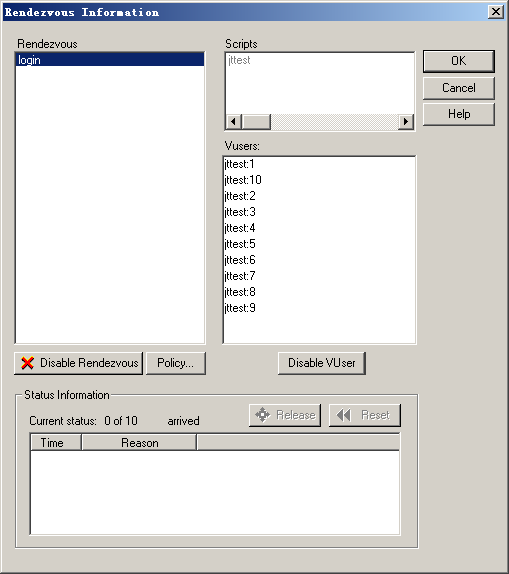Select Vuser jttest:1
The width and height of the screenshot is (509, 574).
tap(239, 164)
